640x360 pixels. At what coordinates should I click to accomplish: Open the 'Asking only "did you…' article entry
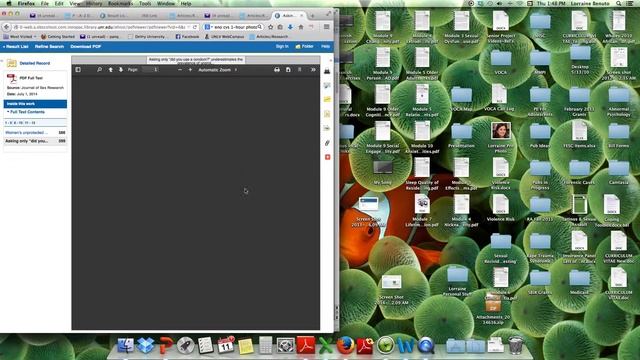click(27, 141)
